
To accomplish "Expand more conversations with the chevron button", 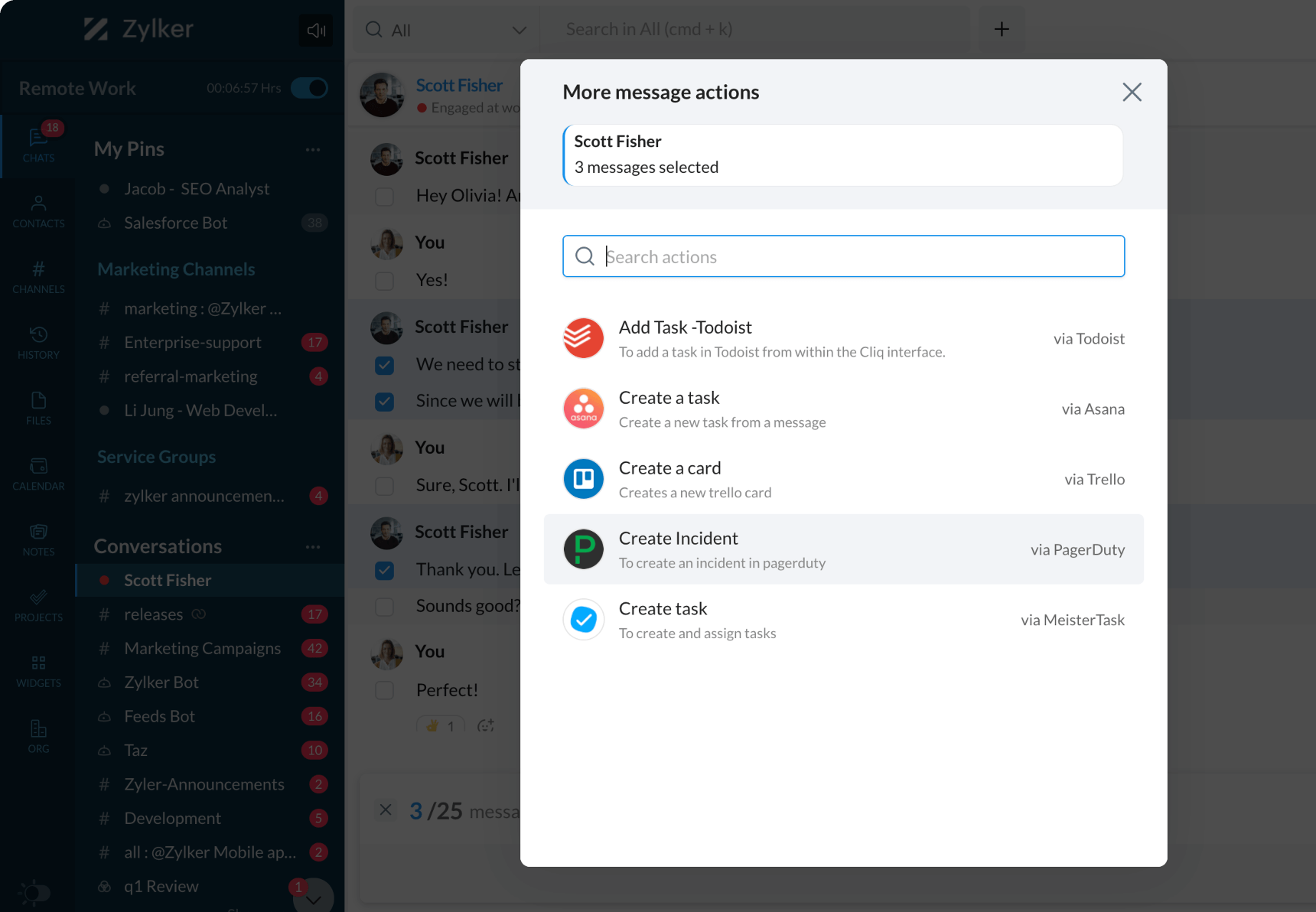I will coord(314,897).
